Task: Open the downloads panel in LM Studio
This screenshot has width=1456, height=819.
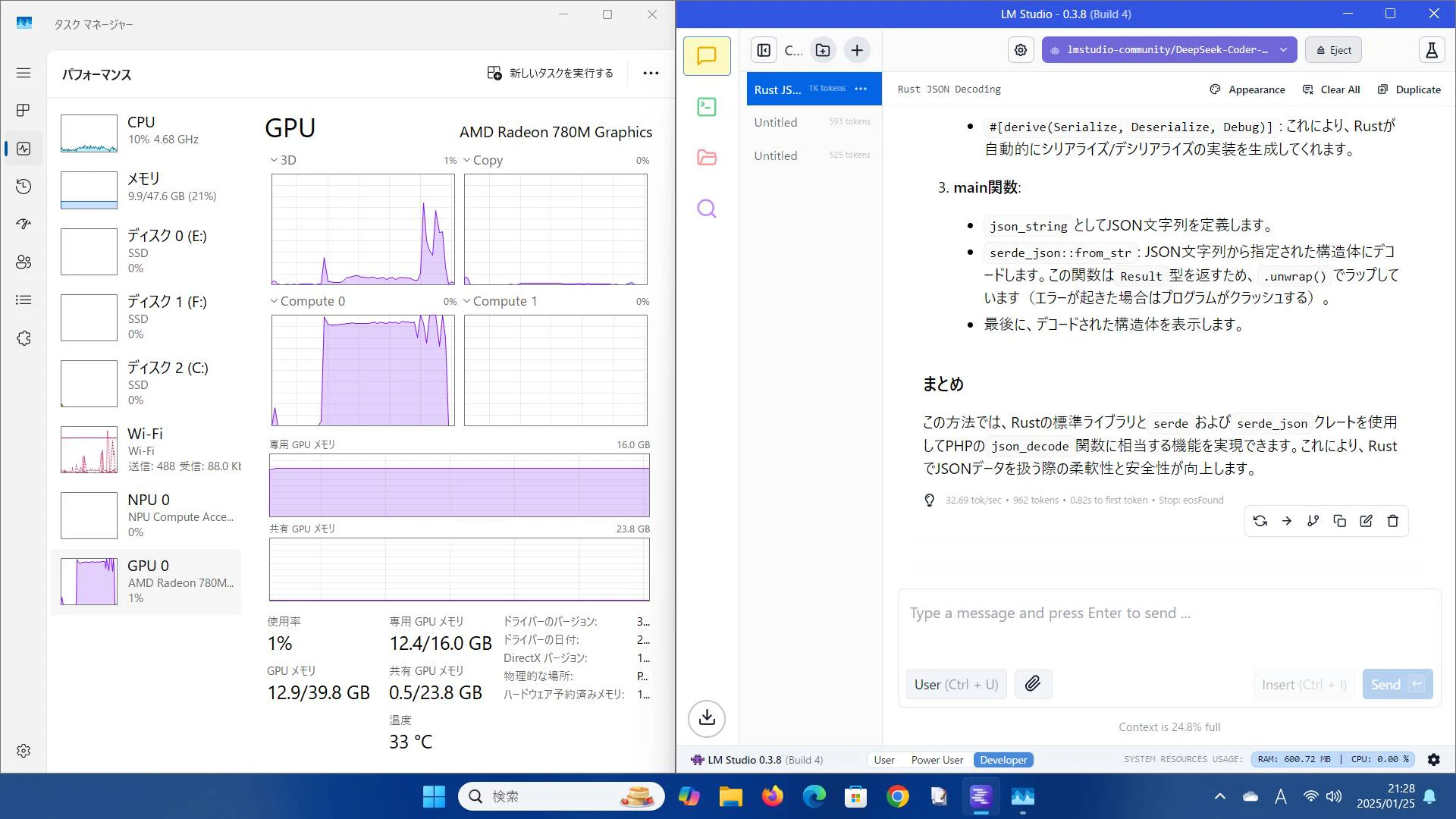Action: (707, 717)
